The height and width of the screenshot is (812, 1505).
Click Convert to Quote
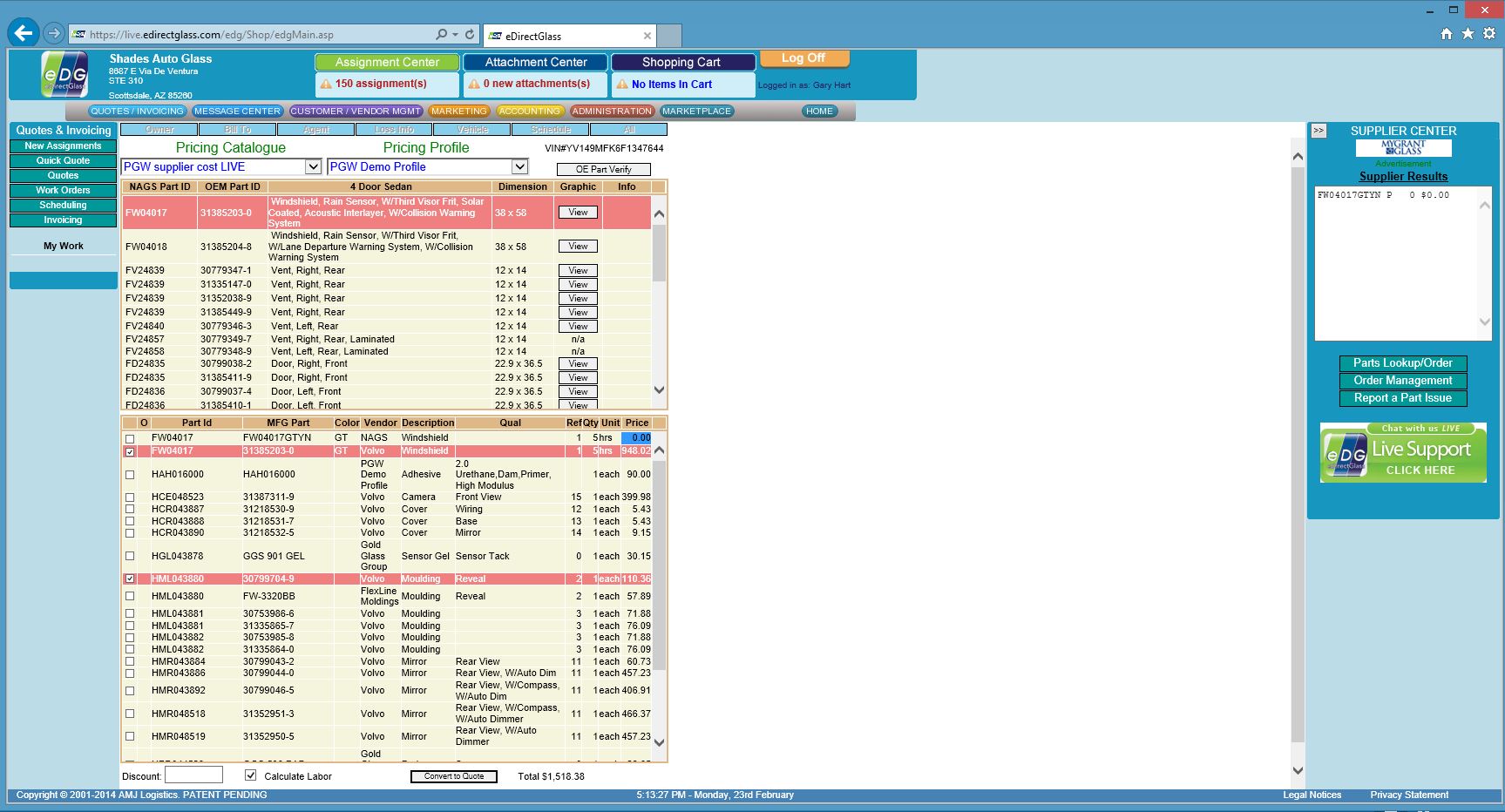point(454,776)
